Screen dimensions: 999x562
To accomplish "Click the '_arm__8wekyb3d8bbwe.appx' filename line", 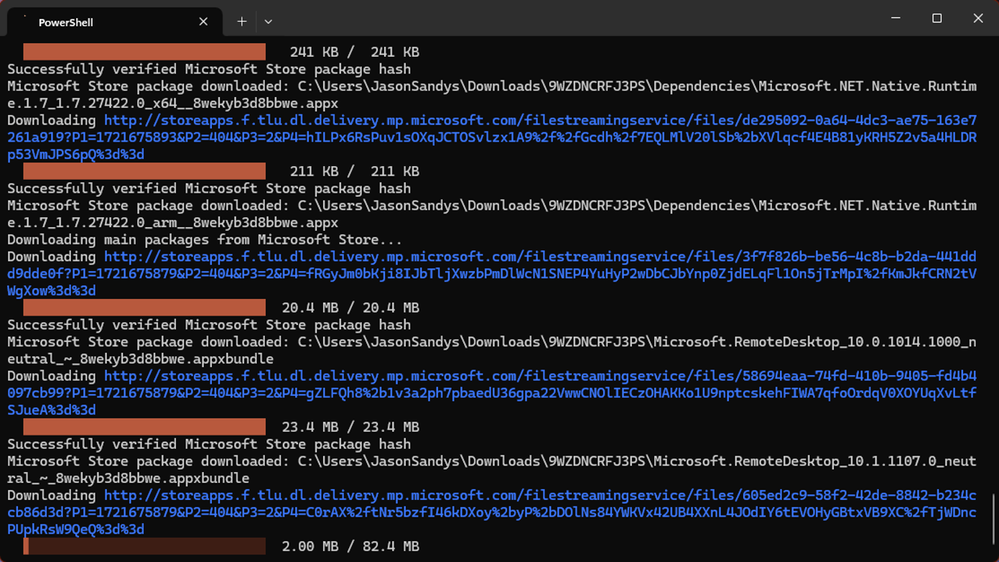I will [x=173, y=222].
